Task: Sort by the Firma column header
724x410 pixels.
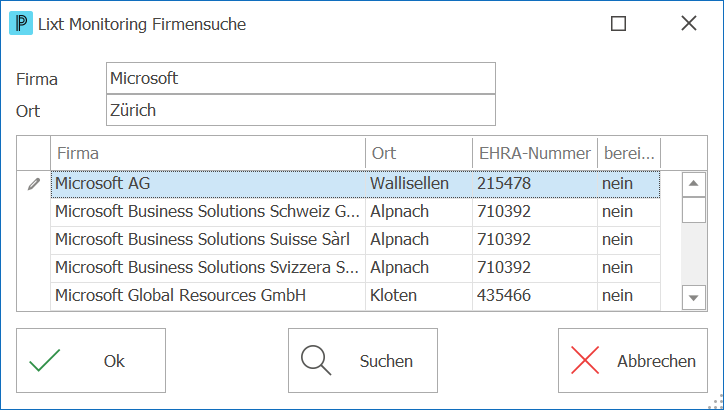Action: point(208,153)
